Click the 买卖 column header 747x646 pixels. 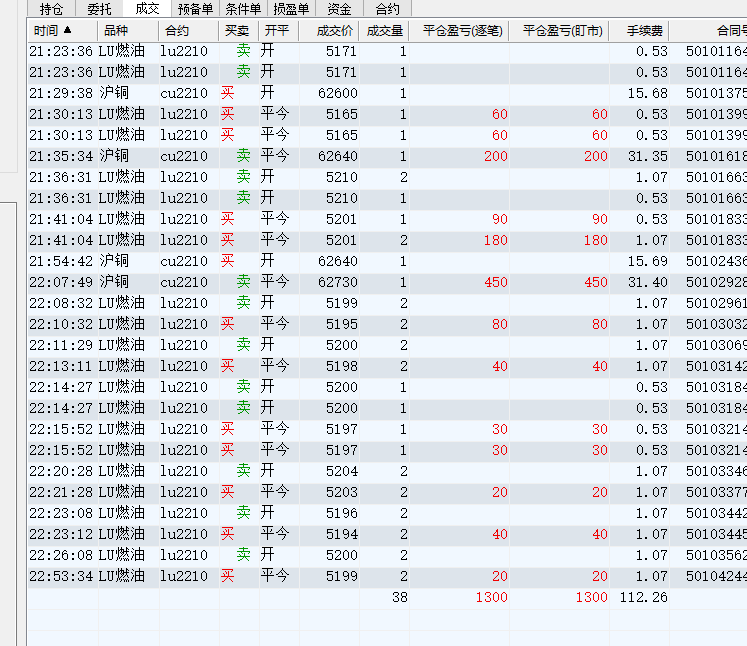tap(238, 30)
